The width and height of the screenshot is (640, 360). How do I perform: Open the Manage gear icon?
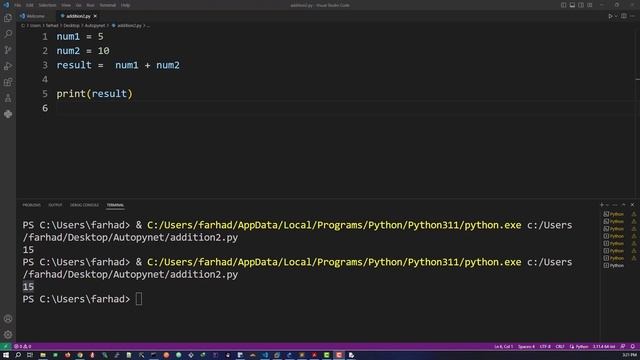[8, 335]
